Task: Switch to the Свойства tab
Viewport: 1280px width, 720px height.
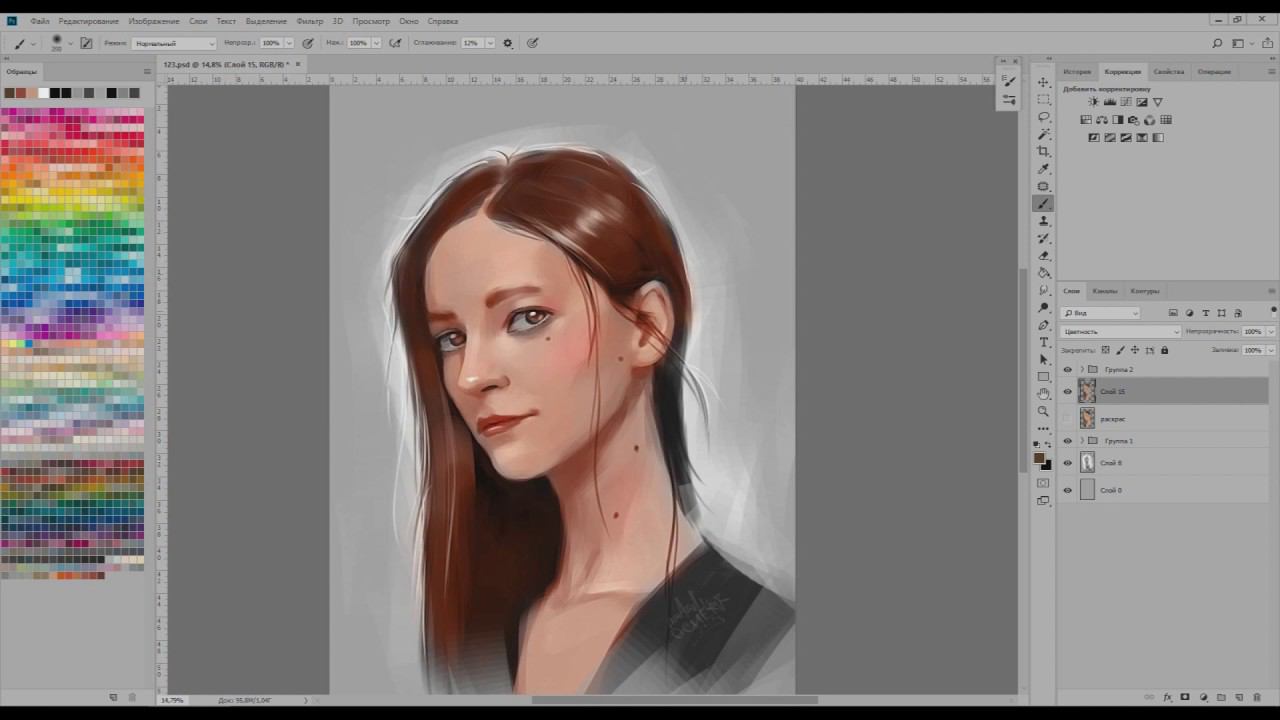Action: 1168,72
